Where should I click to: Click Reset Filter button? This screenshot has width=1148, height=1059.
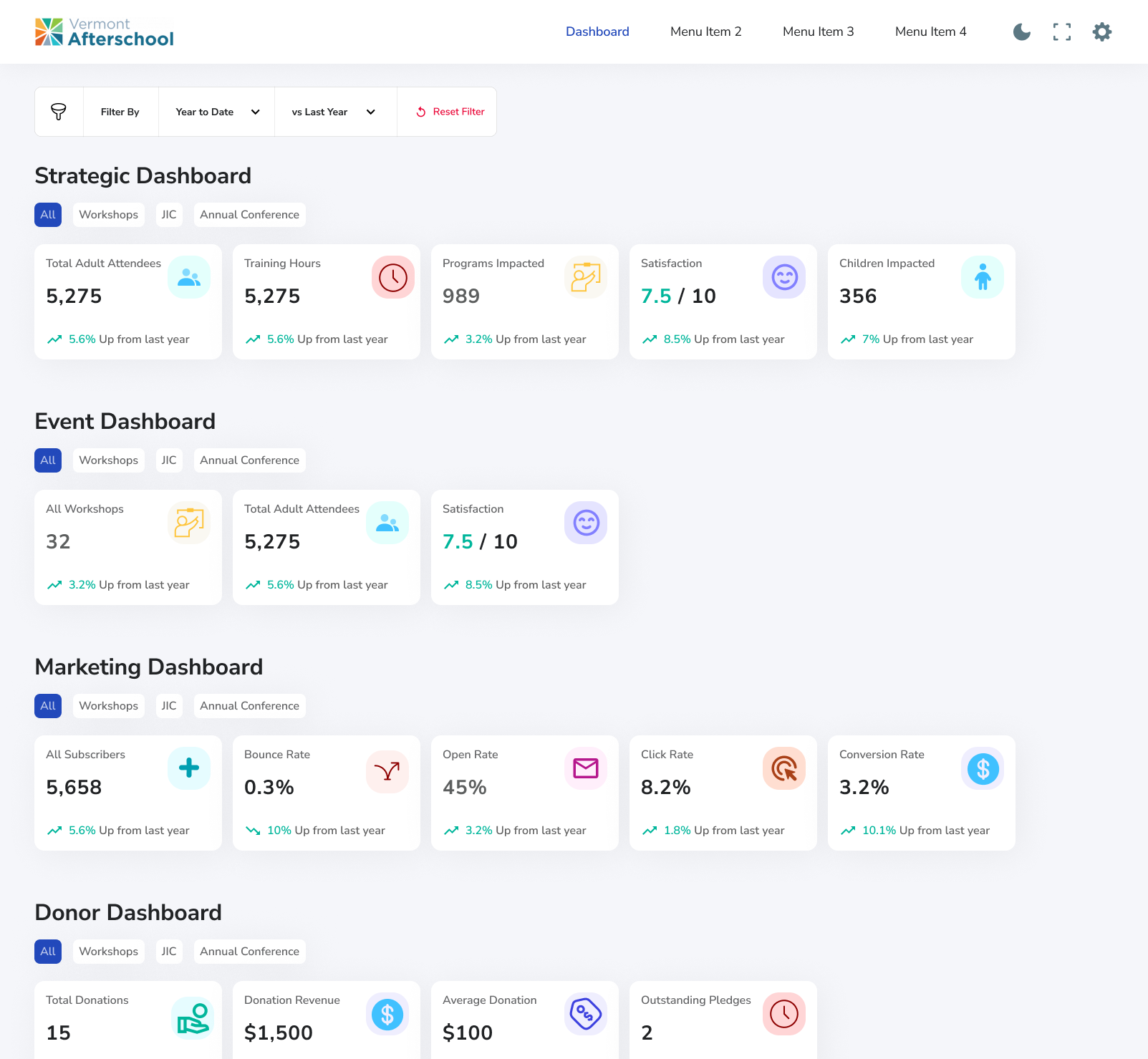450,112
